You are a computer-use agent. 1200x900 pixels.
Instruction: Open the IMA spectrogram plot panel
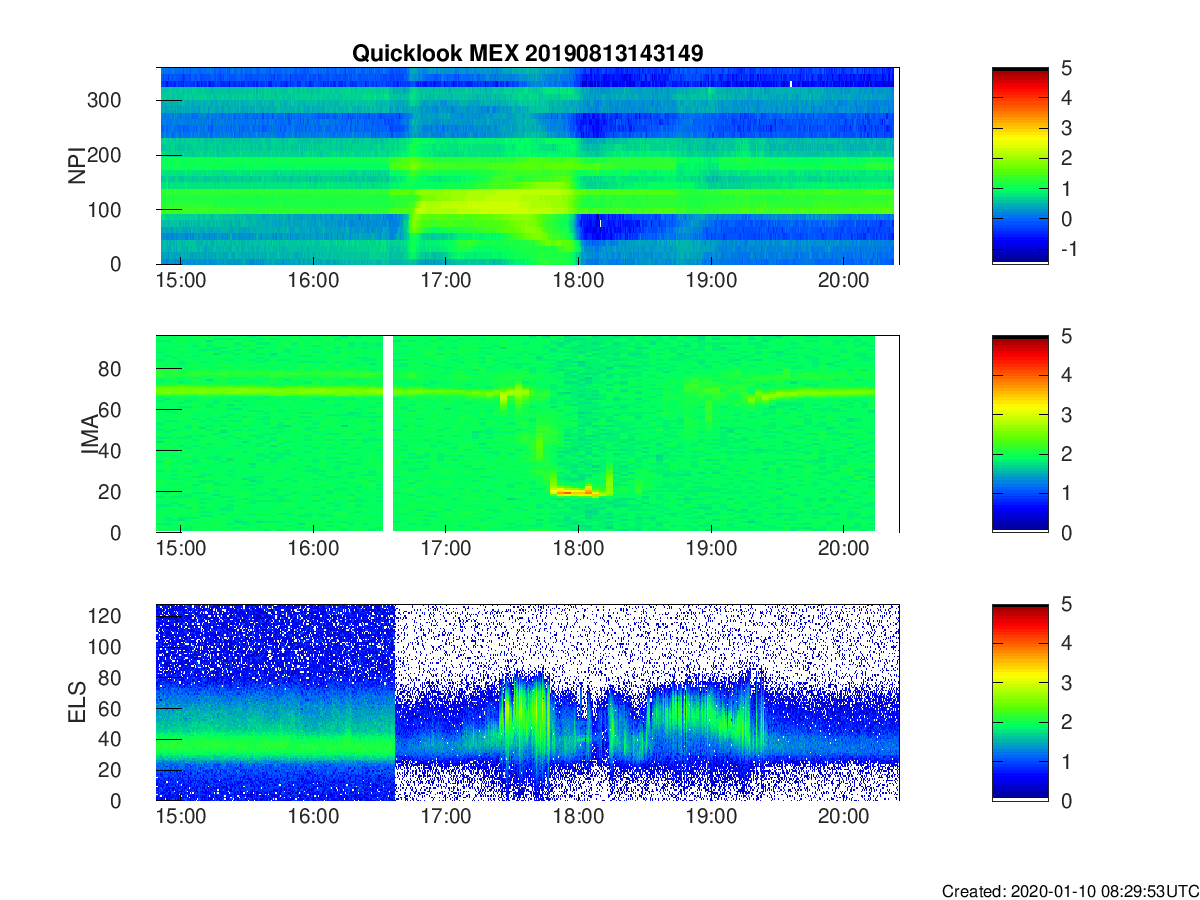528,434
